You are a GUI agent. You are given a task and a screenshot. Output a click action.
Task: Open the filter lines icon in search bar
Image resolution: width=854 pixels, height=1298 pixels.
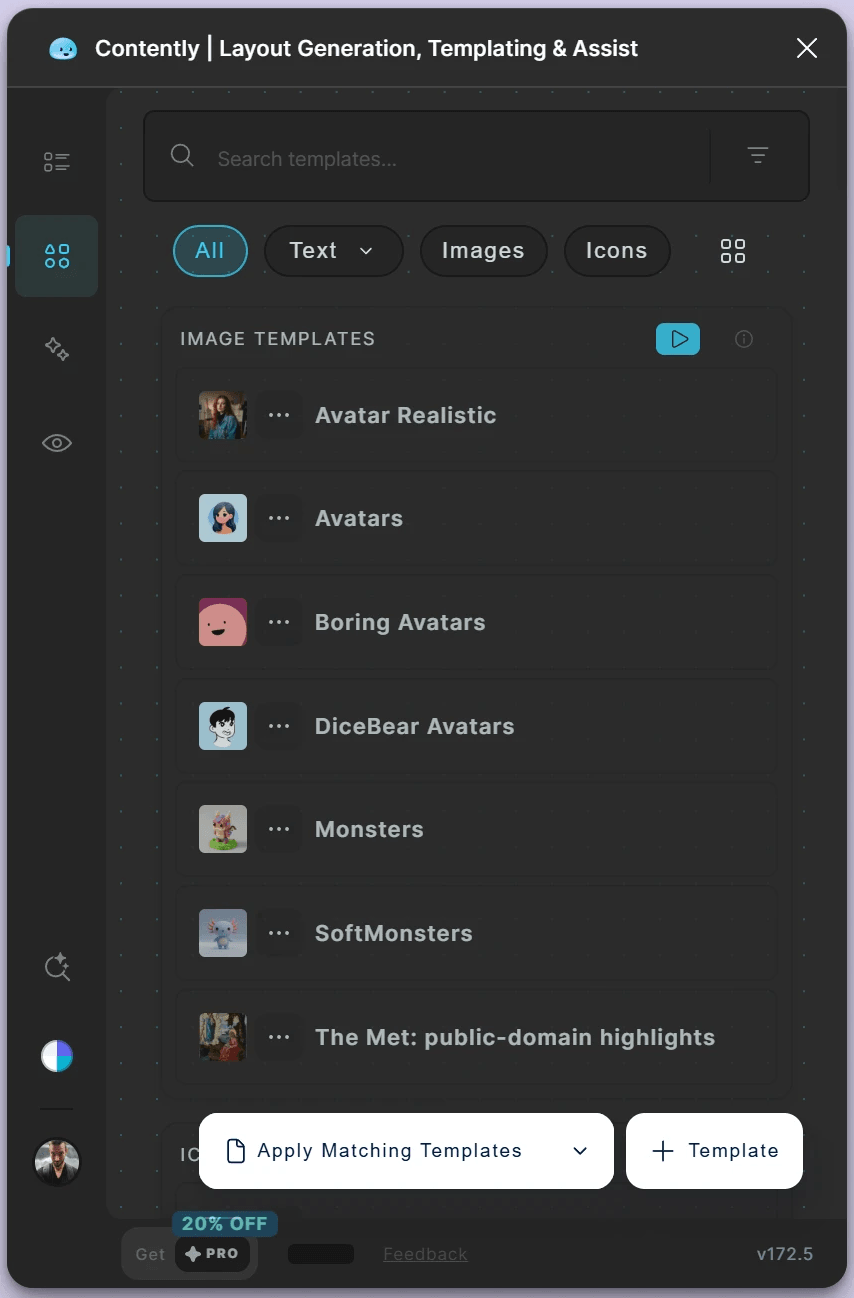pos(758,155)
